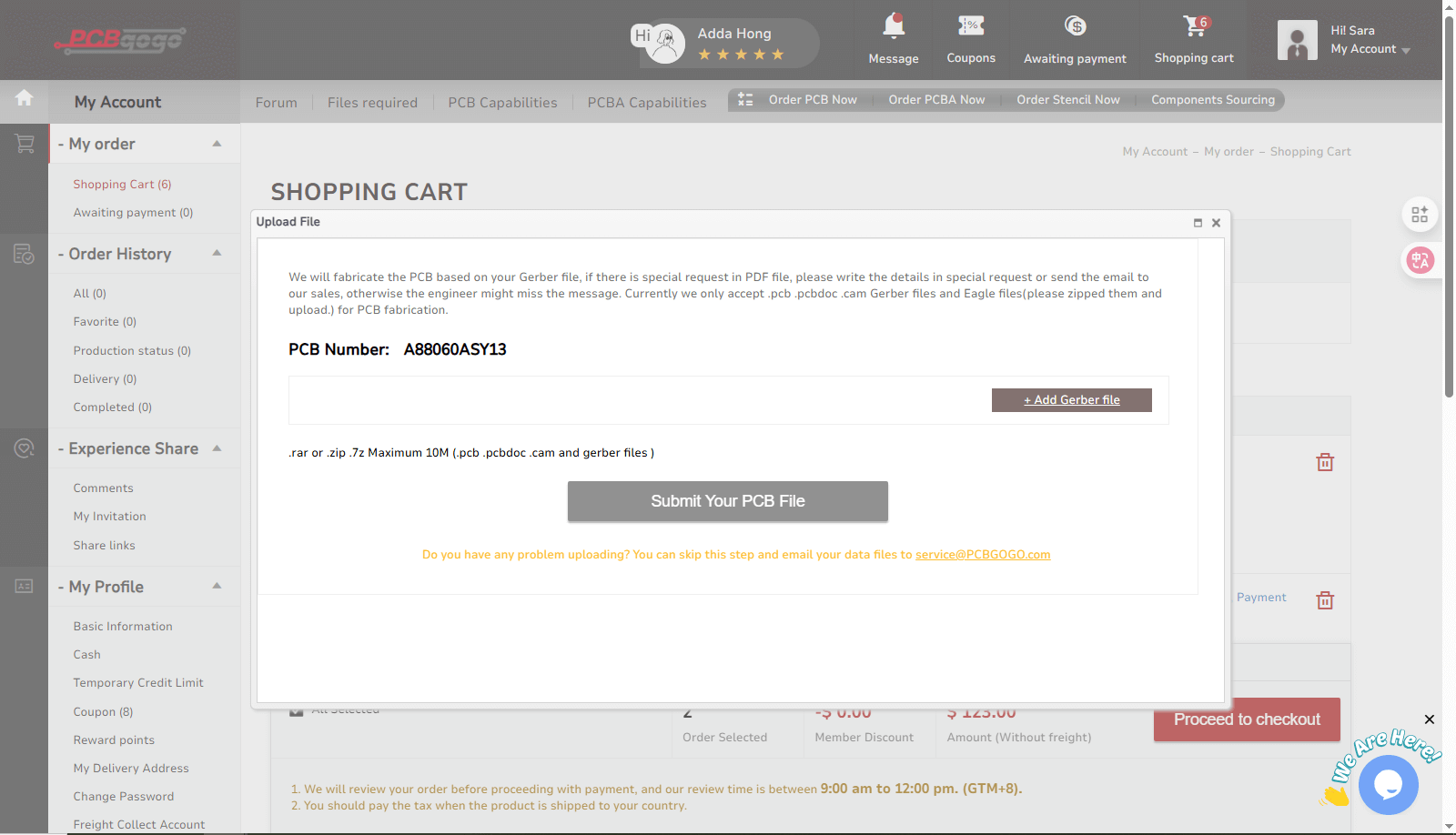Toggle the All Selected checkbox
Screen dimensions: 1456x835
(297, 710)
